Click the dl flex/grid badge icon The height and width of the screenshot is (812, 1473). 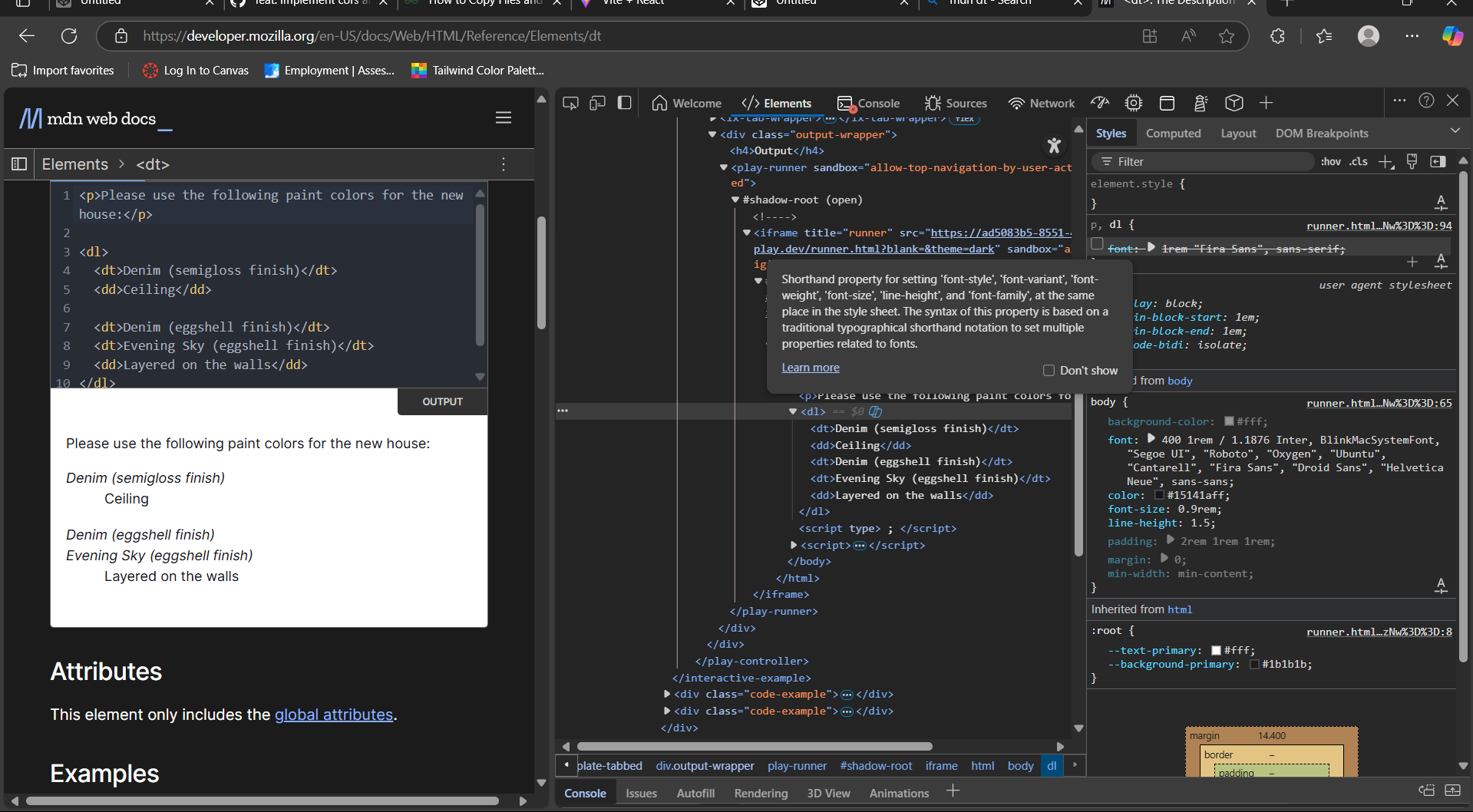pos(875,412)
